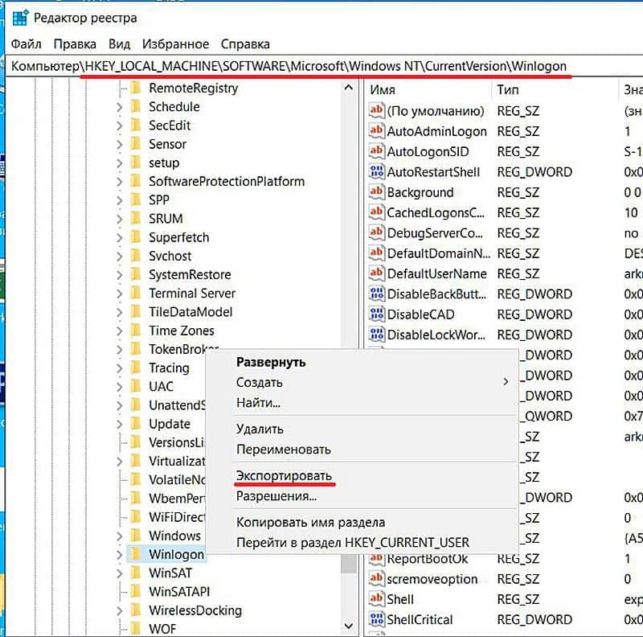The image size is (643, 637).
Task: Select the WOF folder icon
Action: tap(135, 628)
